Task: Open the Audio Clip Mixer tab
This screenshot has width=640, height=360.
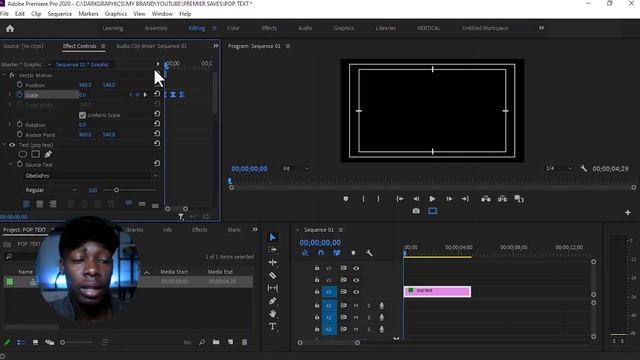Action: coord(151,46)
